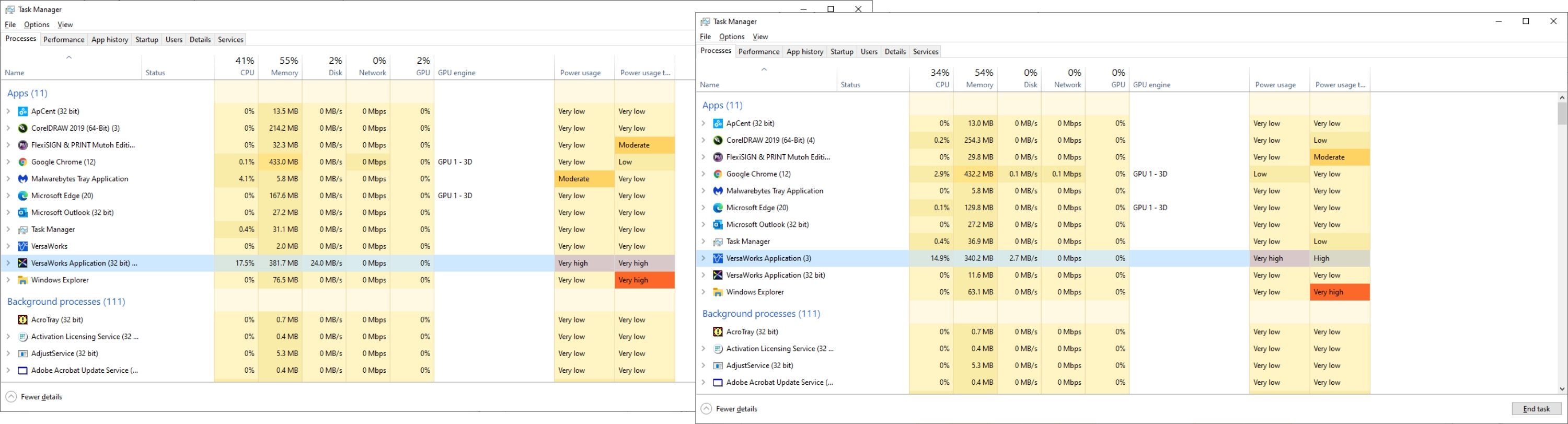This screenshot has width=1568, height=424.
Task: Click Fewer details in left Task Manager
Action: (x=34, y=397)
